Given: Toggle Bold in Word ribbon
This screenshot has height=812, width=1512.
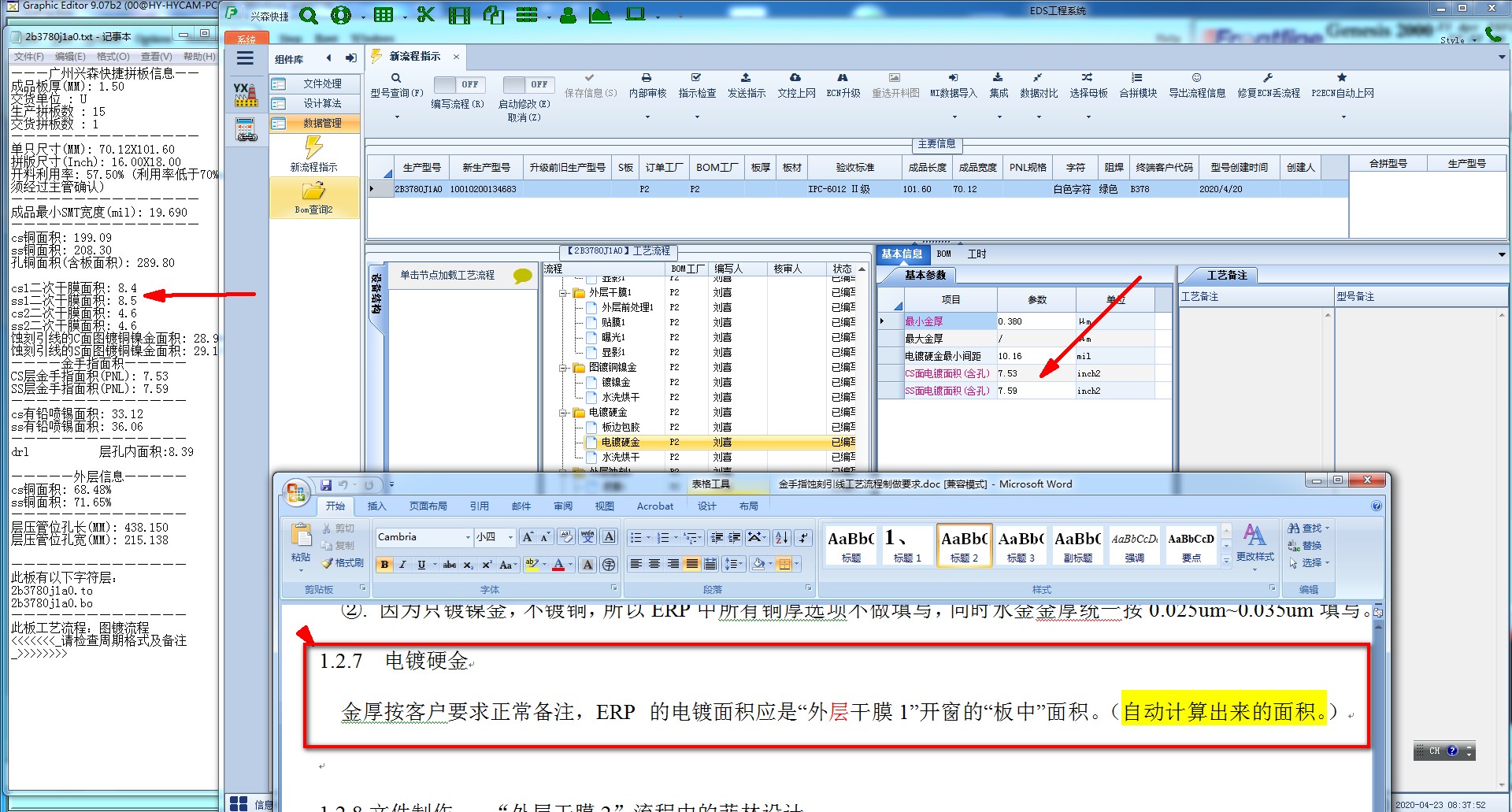Looking at the screenshot, I should point(384,565).
